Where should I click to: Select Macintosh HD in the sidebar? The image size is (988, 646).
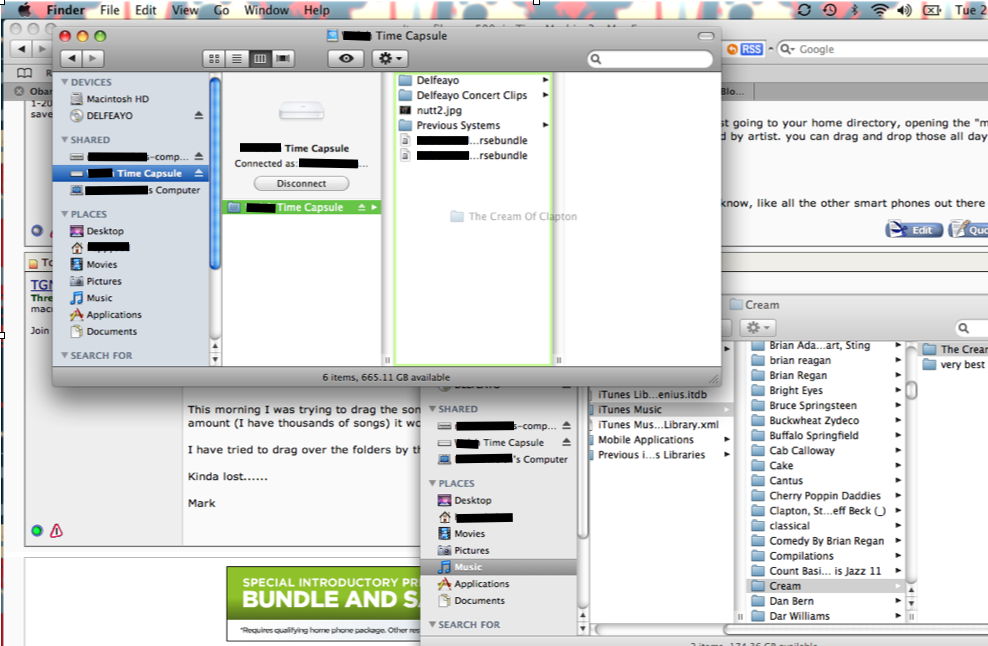tap(117, 99)
